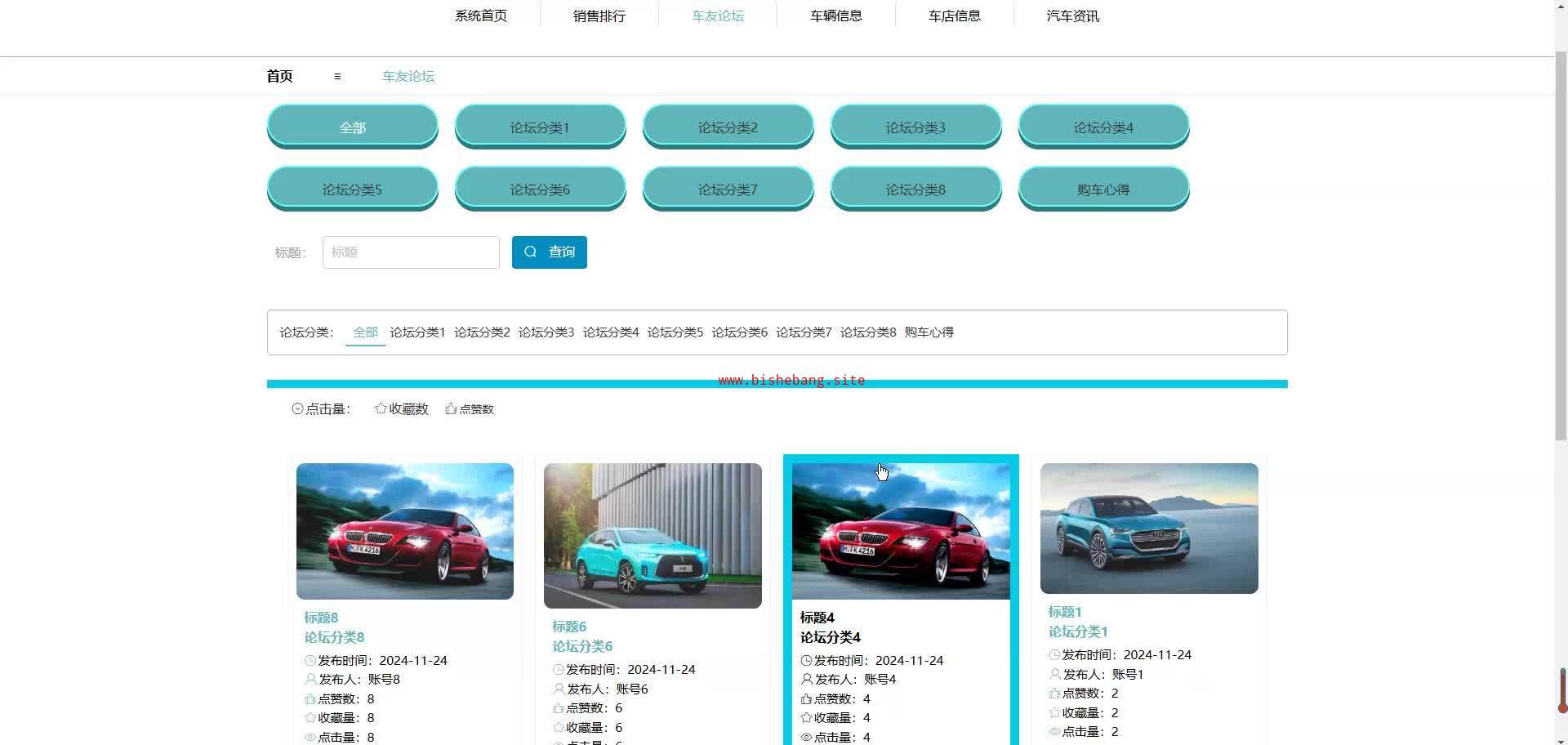Image resolution: width=1568 pixels, height=745 pixels.
Task: Click thumbs-up icon in 标题8 card
Action: 310,698
